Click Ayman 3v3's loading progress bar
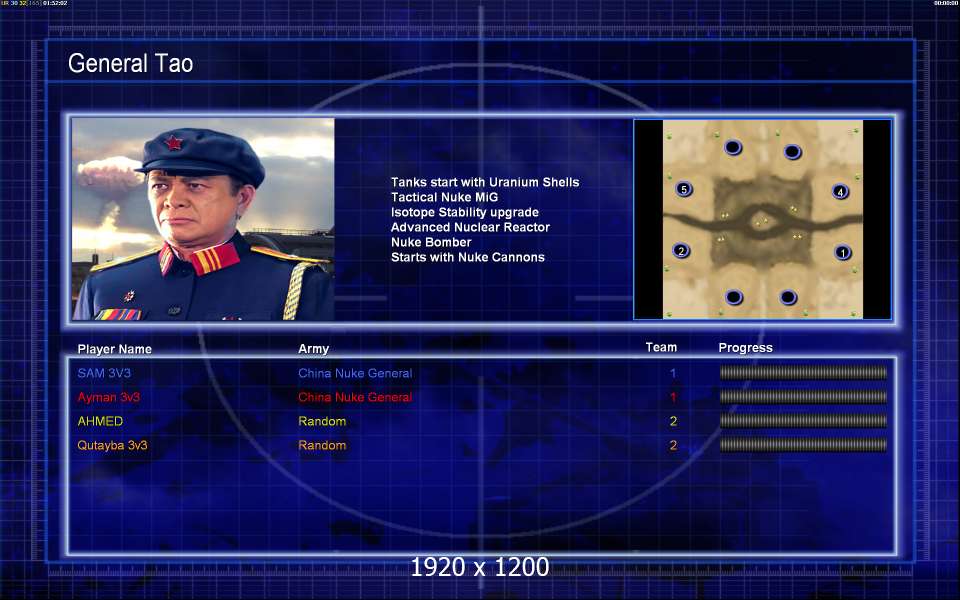This screenshot has width=960, height=600. [x=803, y=397]
